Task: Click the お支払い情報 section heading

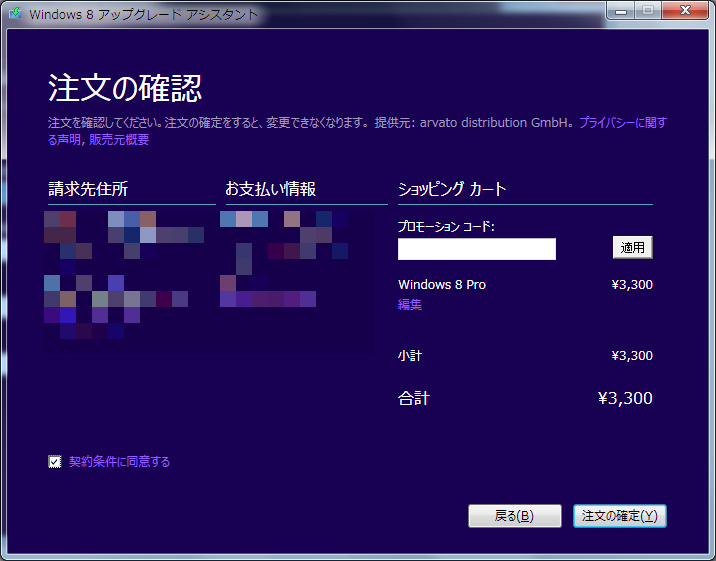Action: [x=270, y=189]
